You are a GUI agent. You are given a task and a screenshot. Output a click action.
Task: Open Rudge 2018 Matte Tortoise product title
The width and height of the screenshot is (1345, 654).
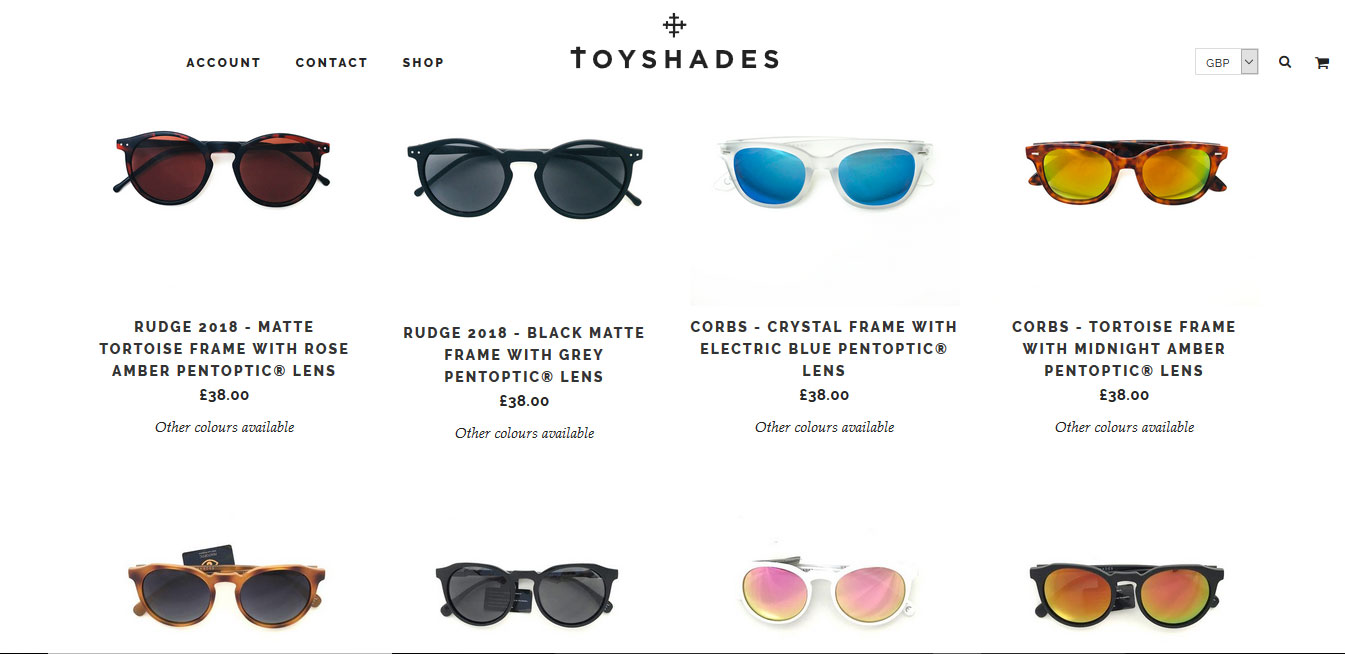pos(224,348)
